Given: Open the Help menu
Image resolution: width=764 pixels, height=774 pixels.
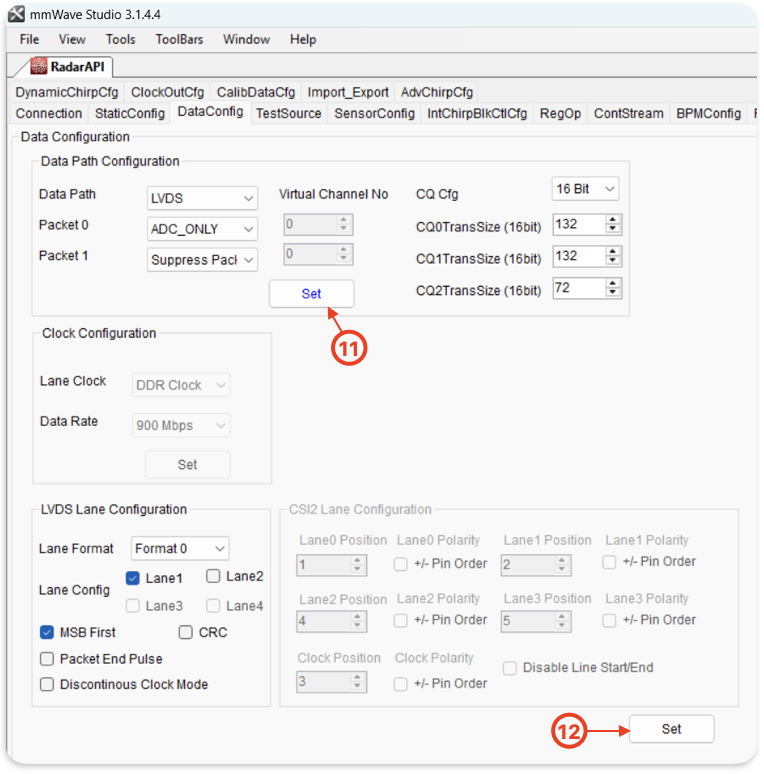Looking at the screenshot, I should coord(303,39).
